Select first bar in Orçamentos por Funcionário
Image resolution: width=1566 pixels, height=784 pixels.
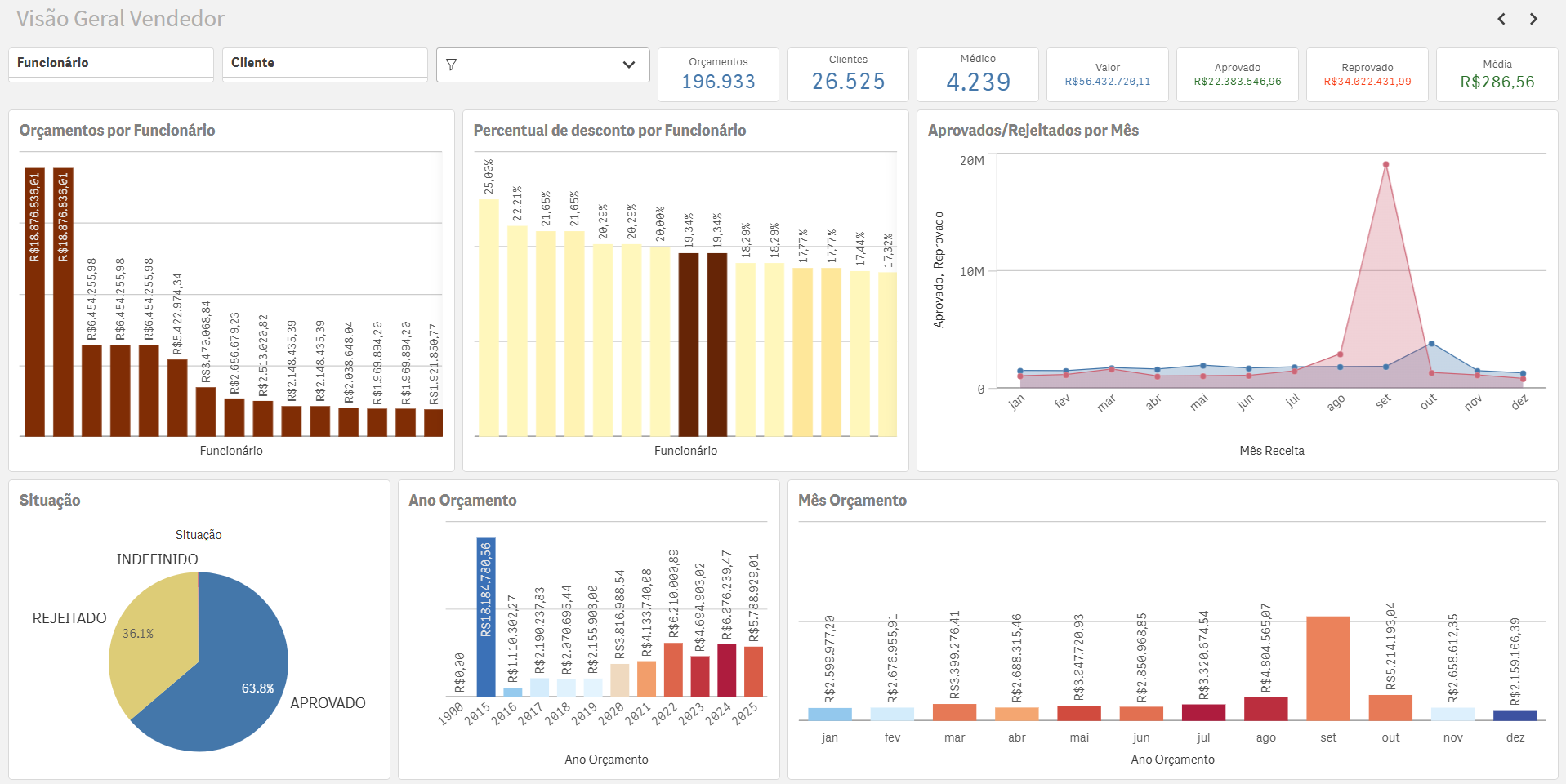[x=34, y=302]
